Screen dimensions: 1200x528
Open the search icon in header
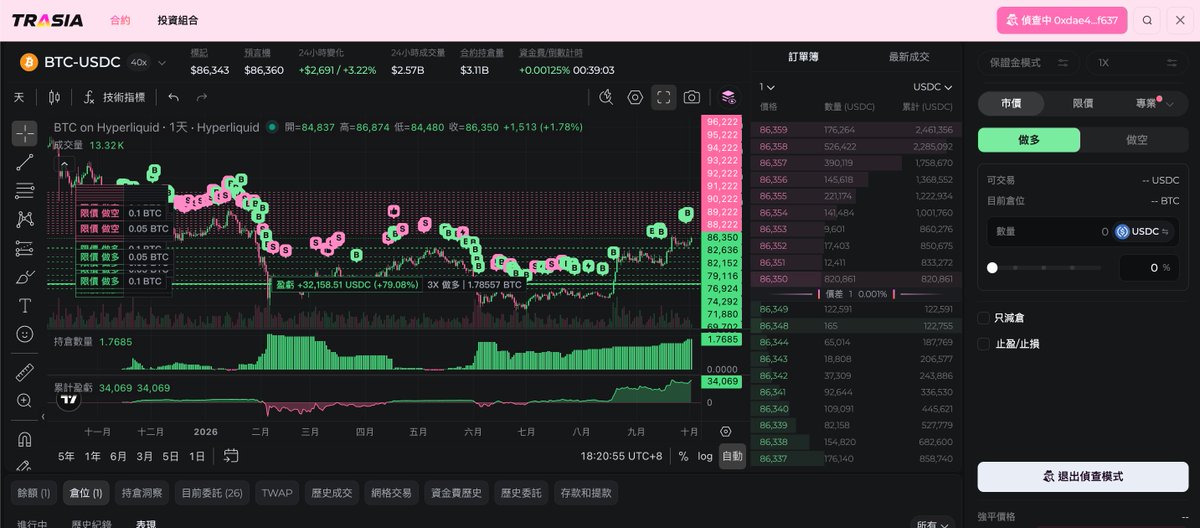(x=1147, y=20)
